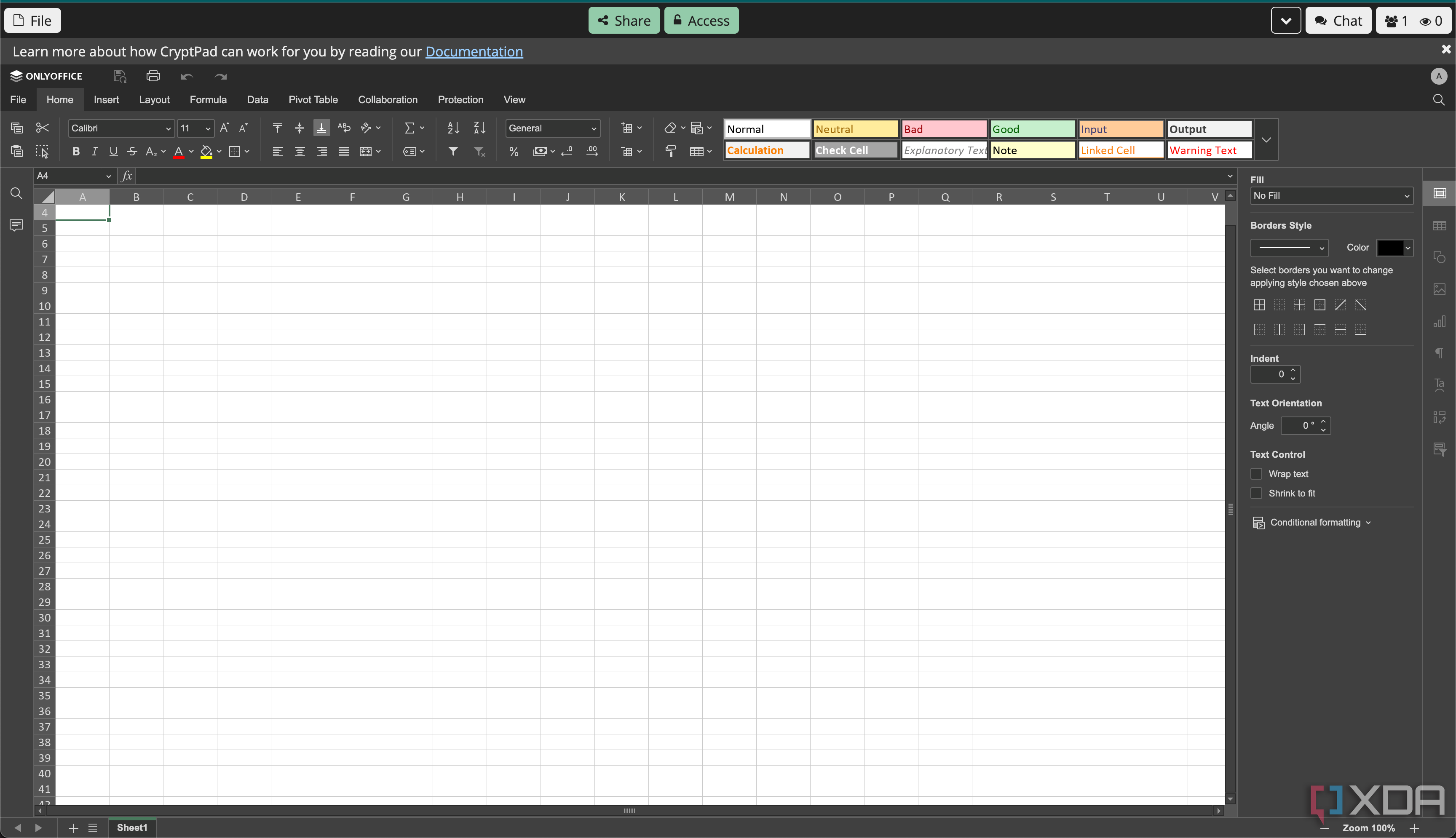Click the List of sheets icon

93,827
